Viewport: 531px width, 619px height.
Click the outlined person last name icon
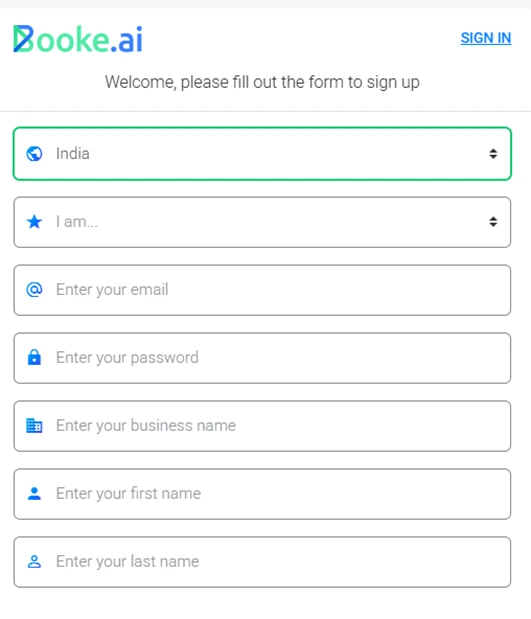tap(34, 561)
